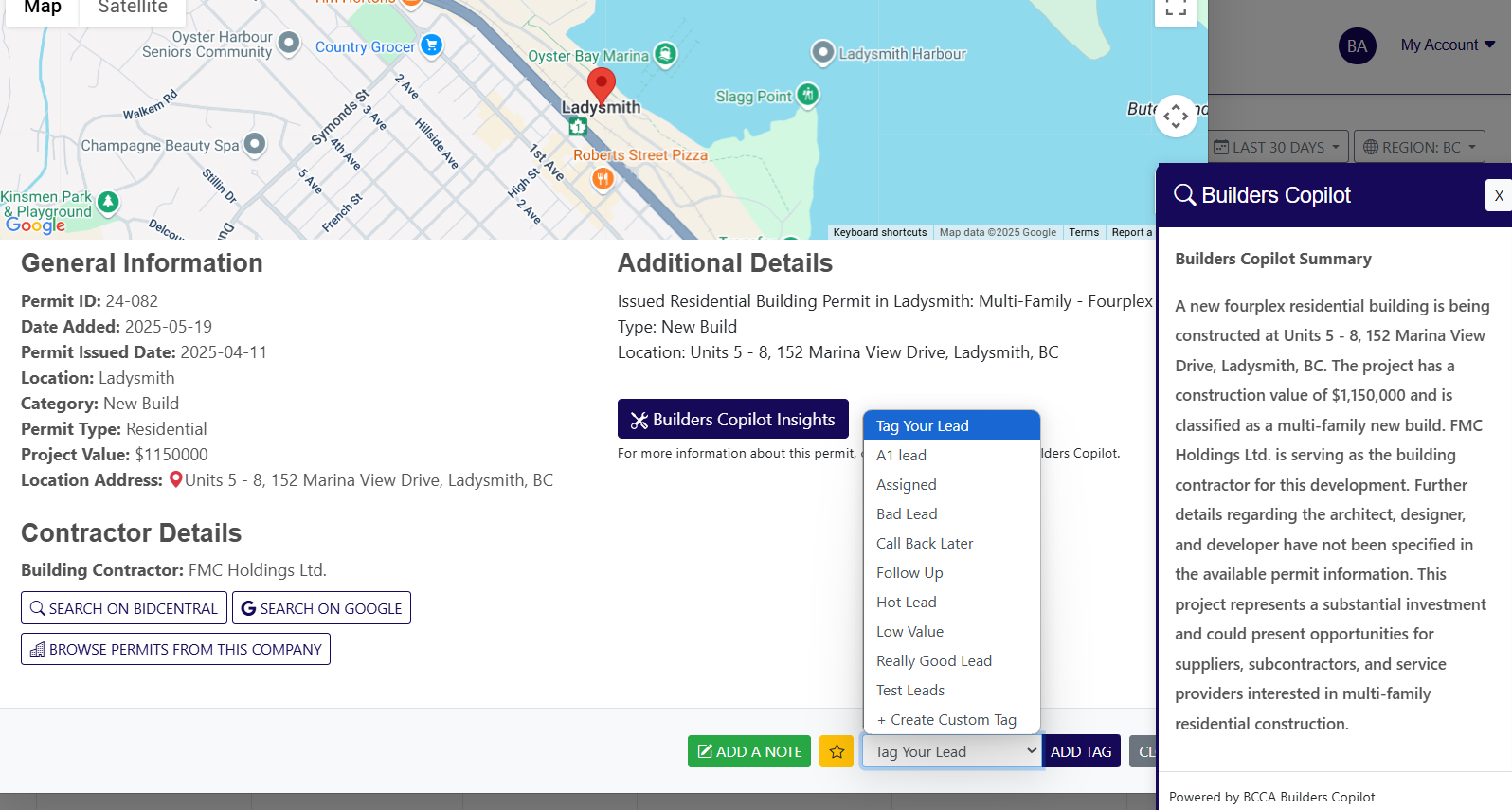1512x810 pixels.
Task: Click the red pin beside Location Address
Action: tap(175, 480)
